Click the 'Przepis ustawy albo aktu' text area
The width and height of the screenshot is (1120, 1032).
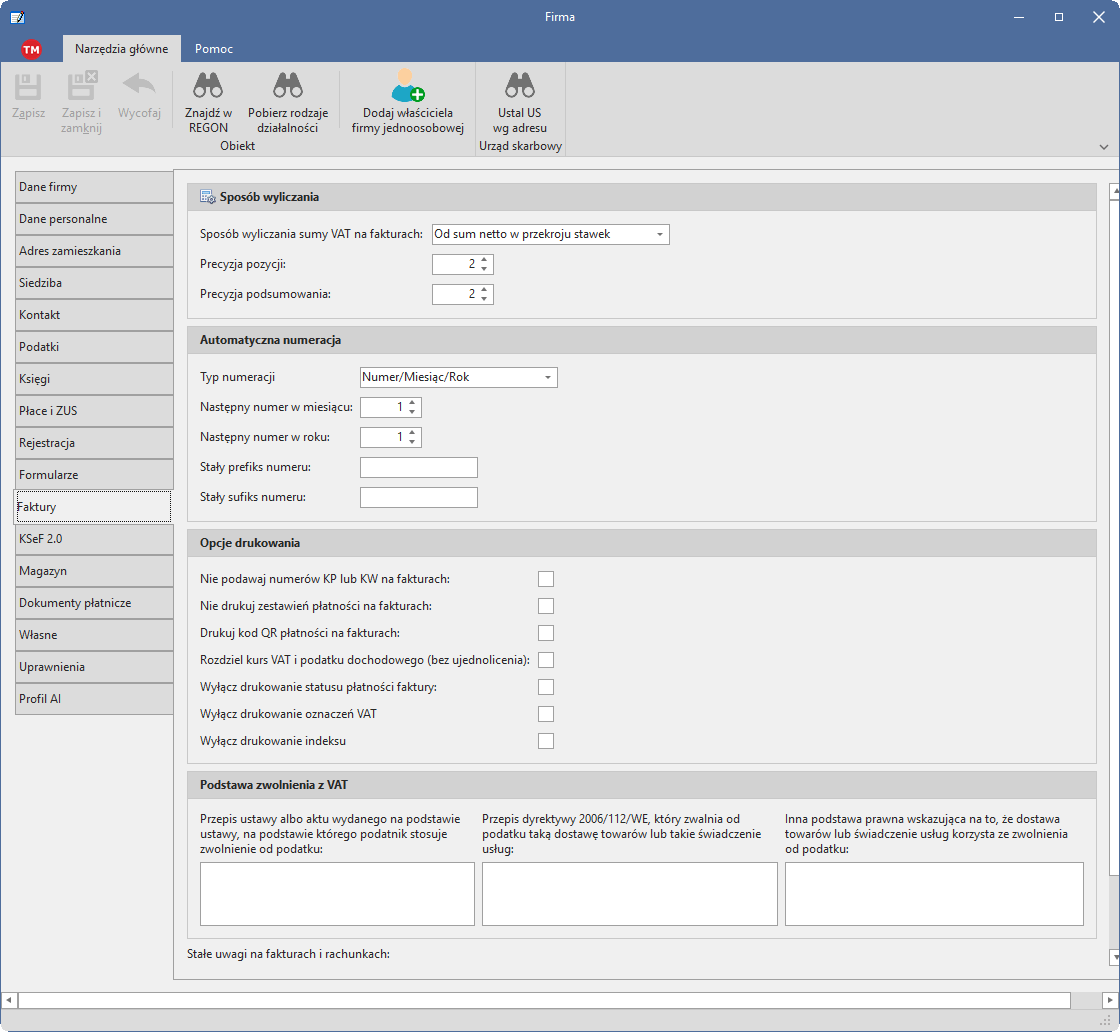[x=337, y=894]
